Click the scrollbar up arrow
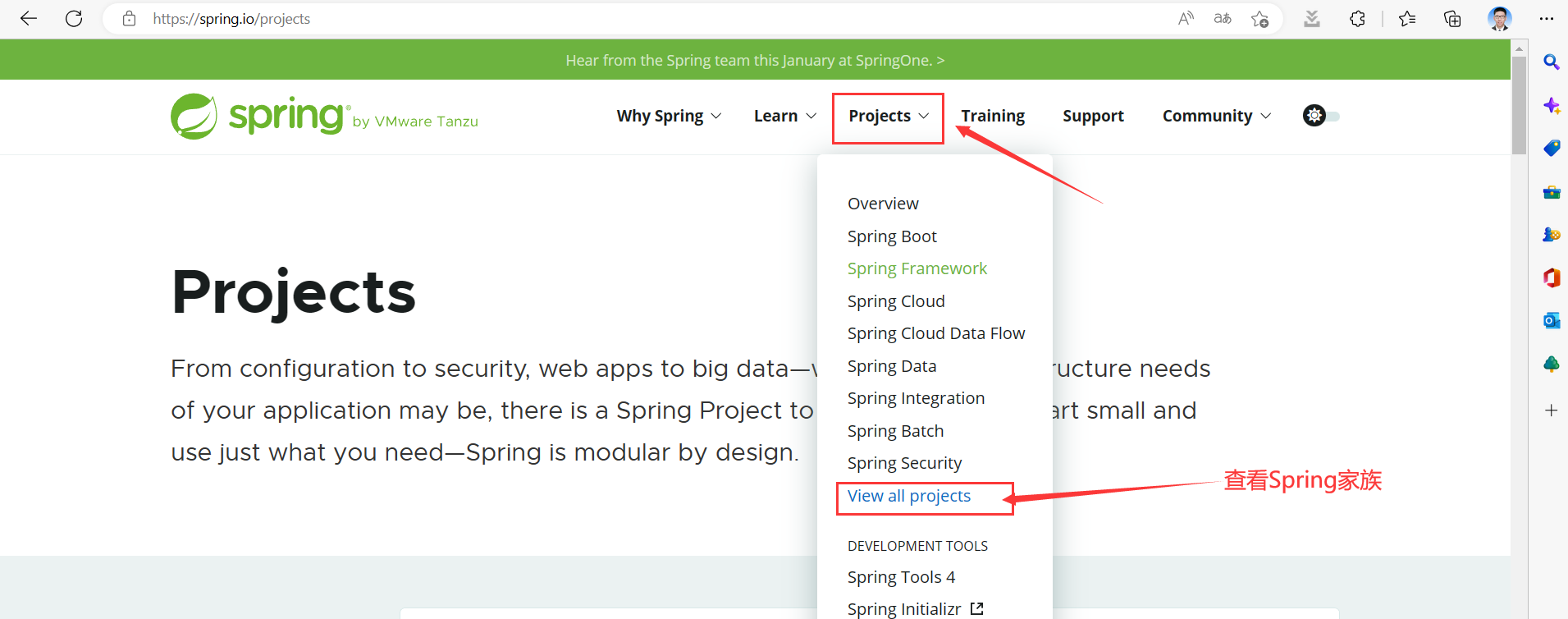This screenshot has height=619, width=1568. [1519, 48]
